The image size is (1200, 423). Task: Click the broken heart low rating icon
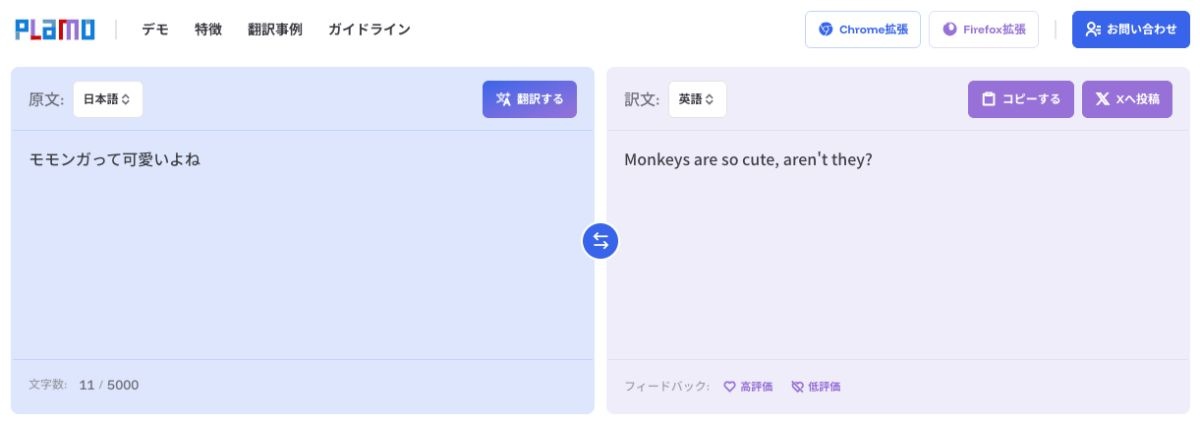797,386
